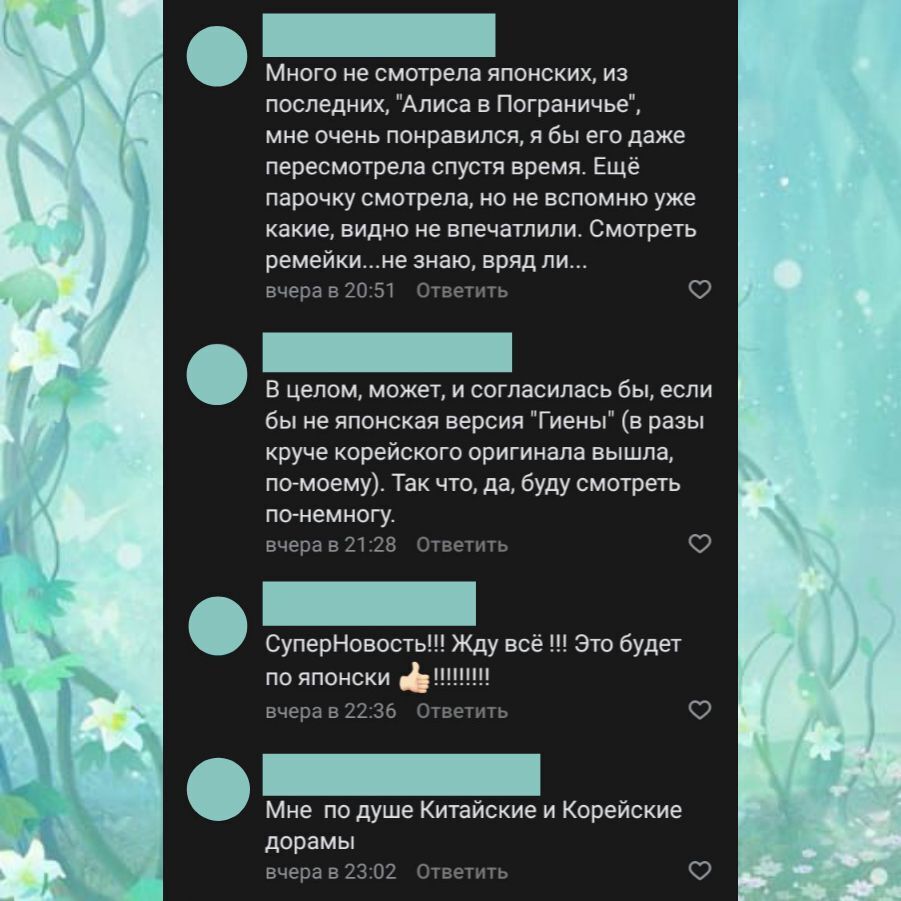Open profile name above "СуперНовость" comment
Screen dimensions: 901x901
[369, 603]
